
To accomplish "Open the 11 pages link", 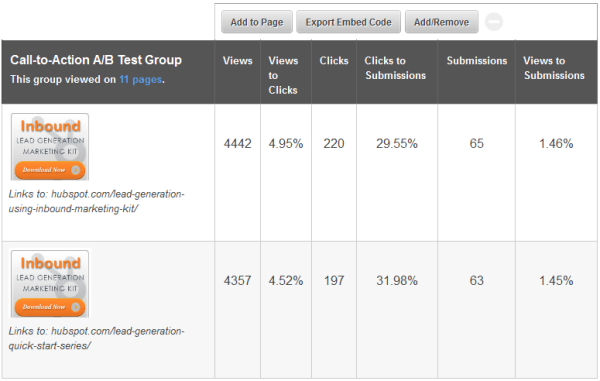I will (x=140, y=80).
